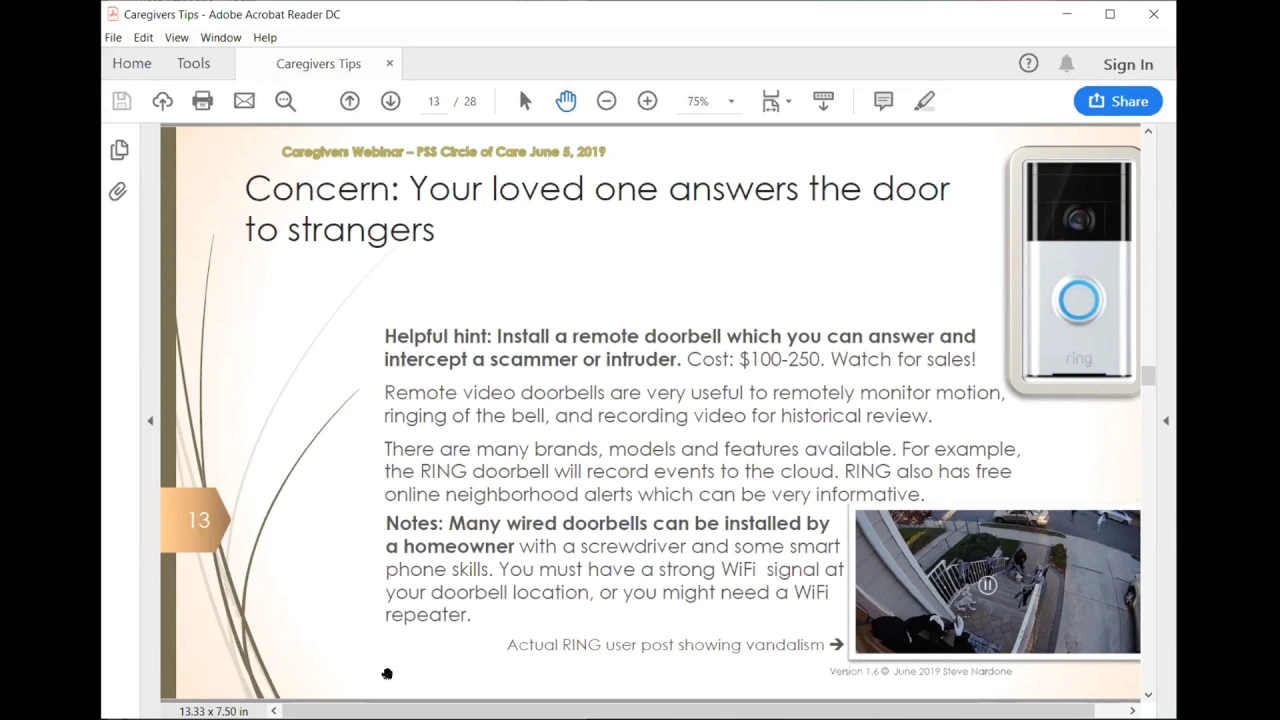The width and height of the screenshot is (1280, 720).
Task: Open the page thumbnails panel
Action: point(119,150)
